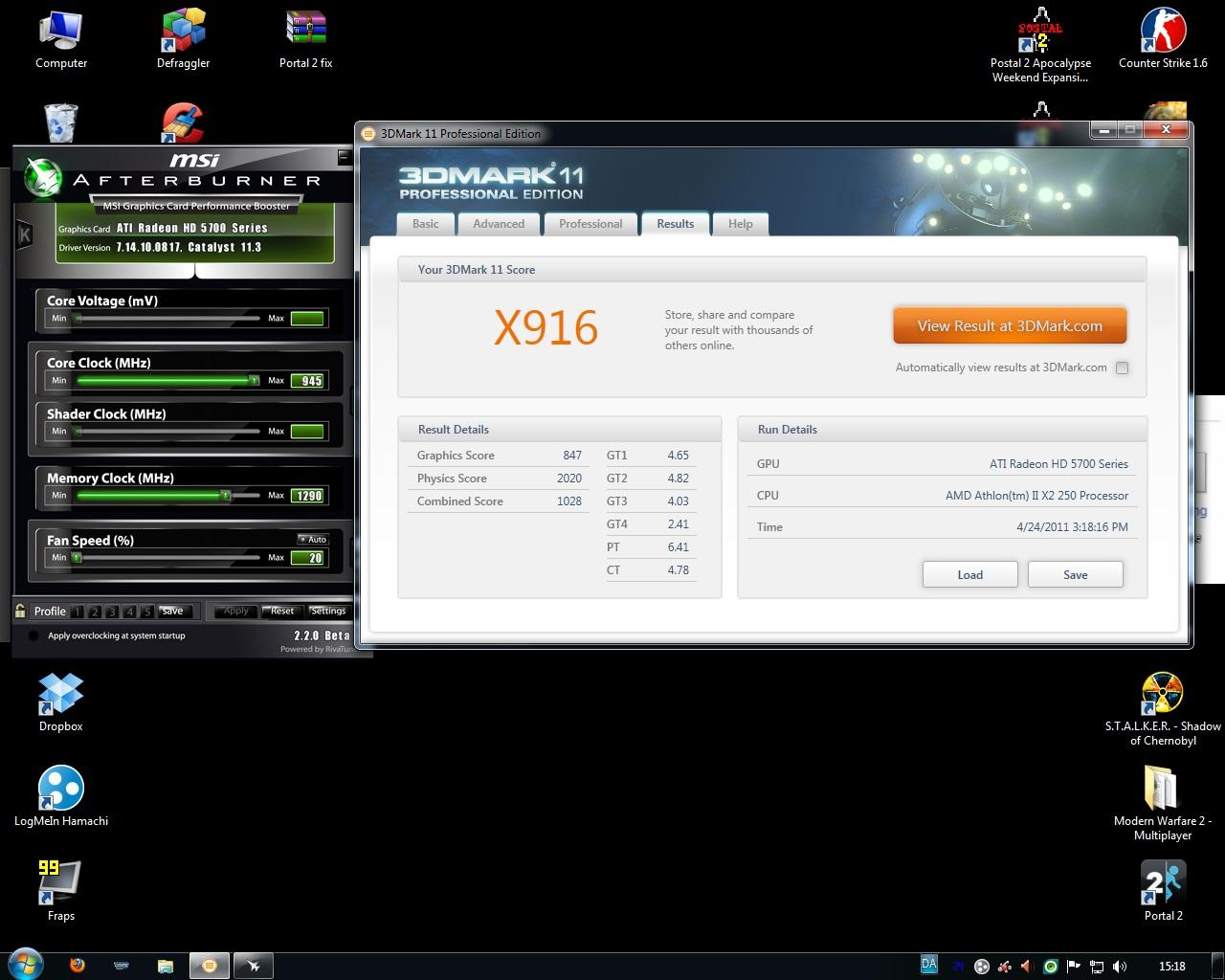
Task: Select Afterburner profile slot 5
Action: (146, 612)
